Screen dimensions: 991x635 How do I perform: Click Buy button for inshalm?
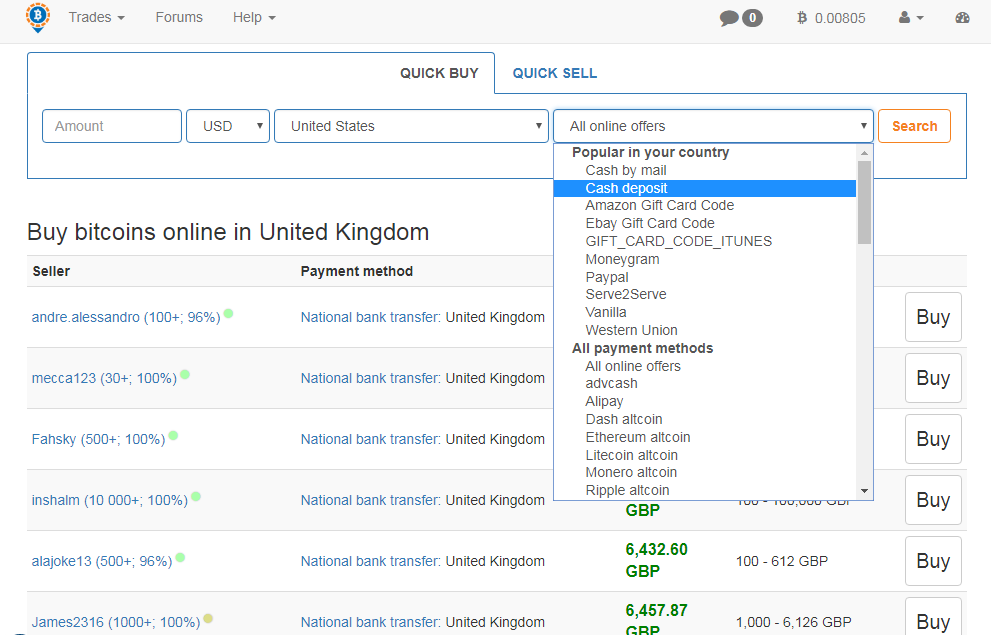pos(933,500)
